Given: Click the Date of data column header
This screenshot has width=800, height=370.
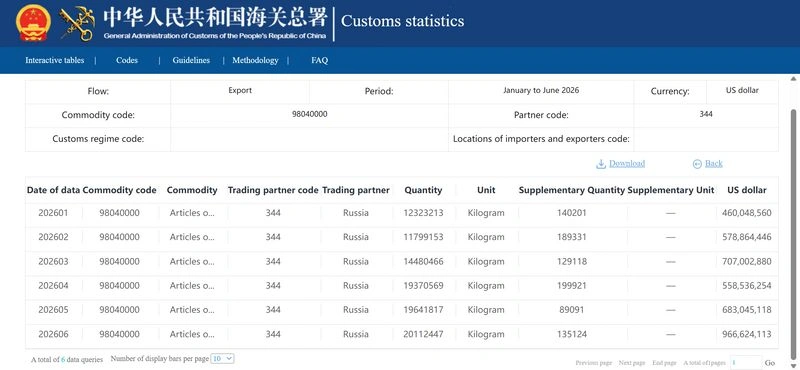Looking at the screenshot, I should tap(53, 190).
